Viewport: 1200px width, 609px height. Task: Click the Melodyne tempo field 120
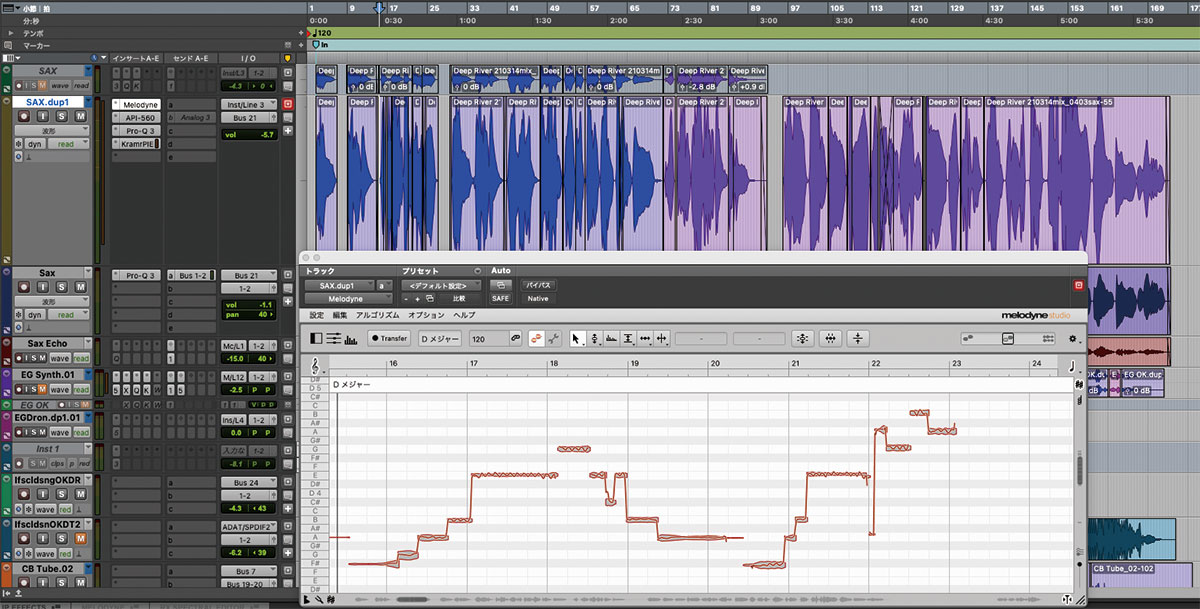[487, 339]
